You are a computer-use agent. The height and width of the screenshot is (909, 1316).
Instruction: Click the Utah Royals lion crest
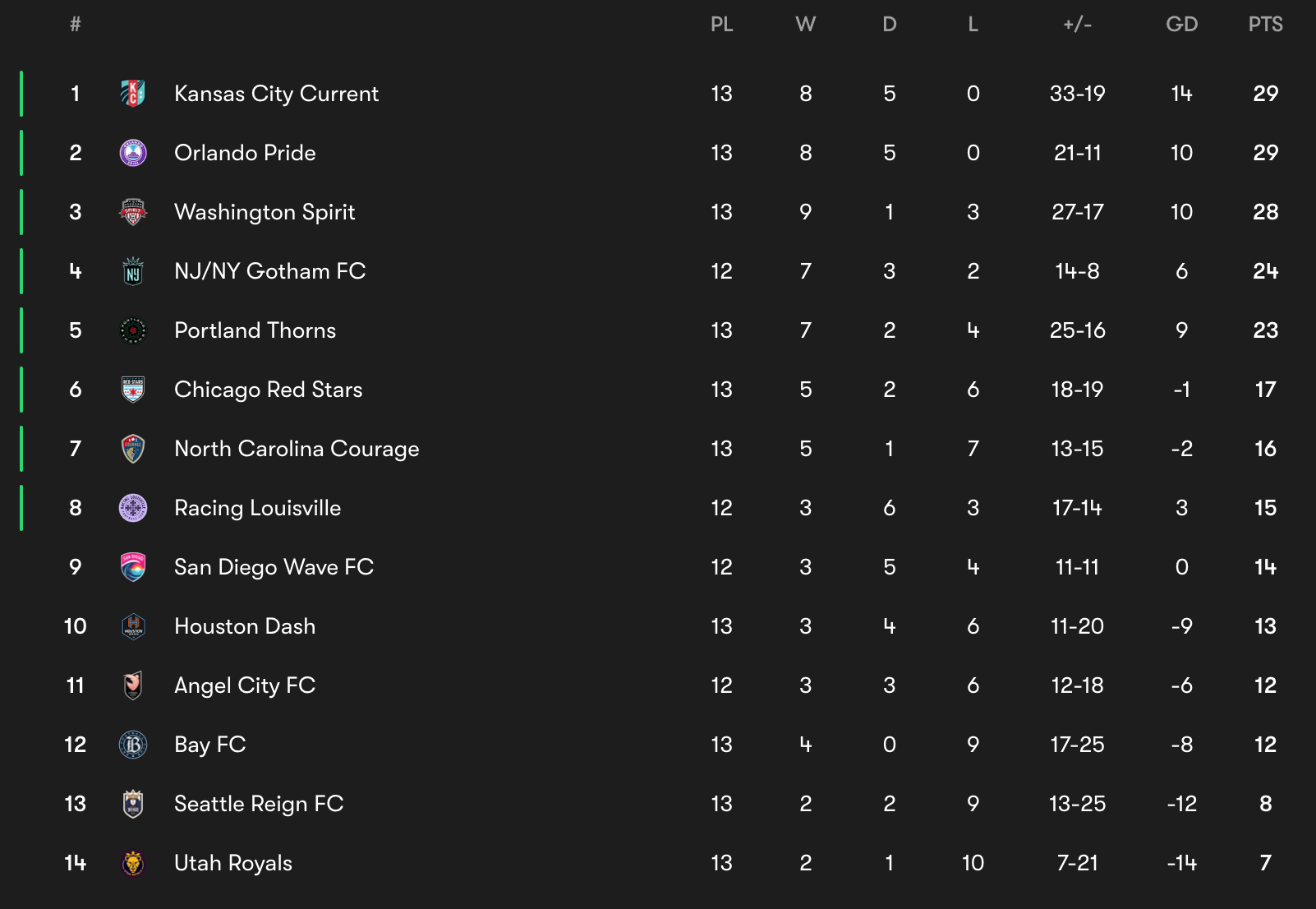click(133, 863)
